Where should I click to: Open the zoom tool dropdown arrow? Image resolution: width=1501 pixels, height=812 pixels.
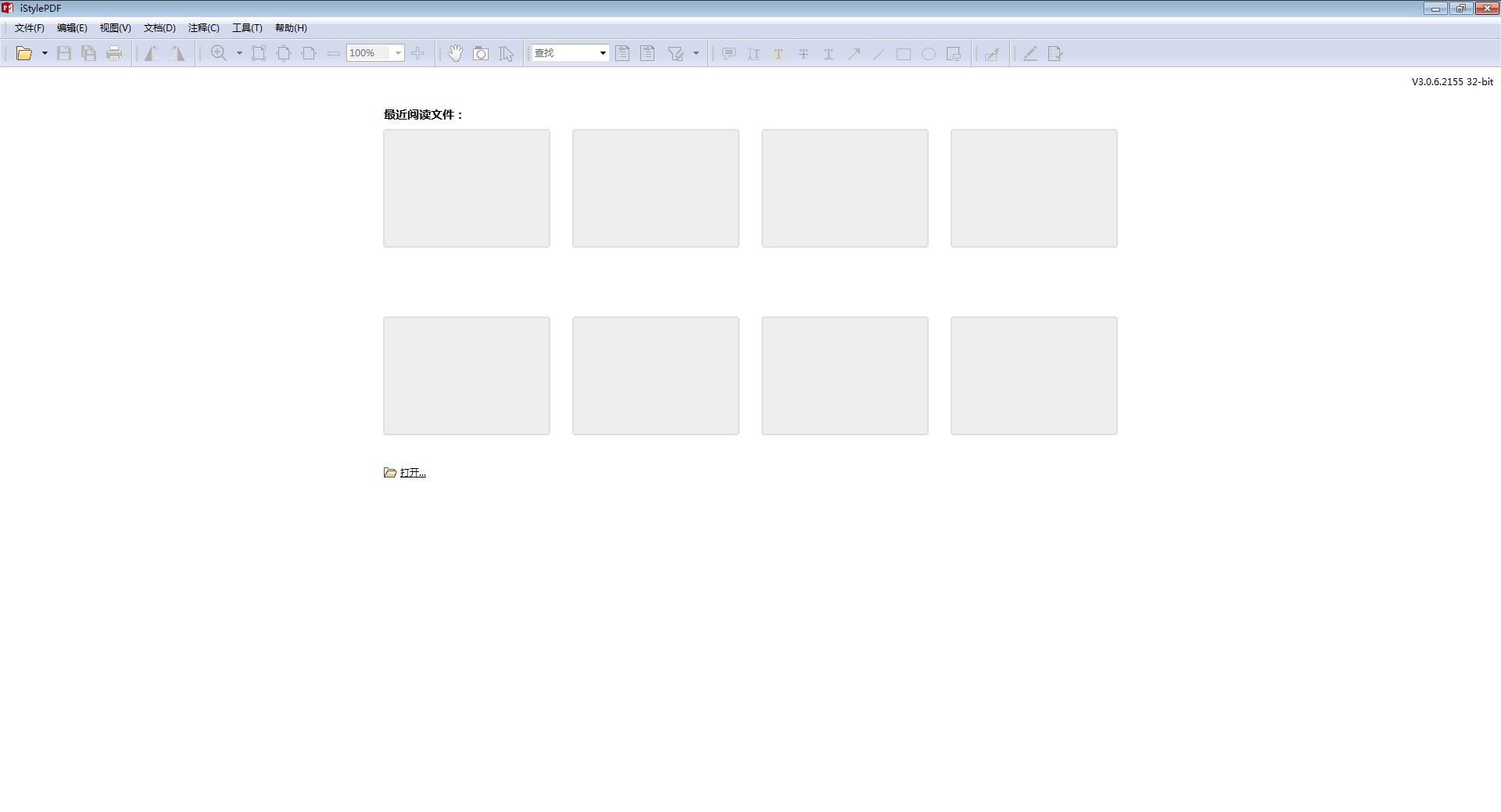(240, 53)
